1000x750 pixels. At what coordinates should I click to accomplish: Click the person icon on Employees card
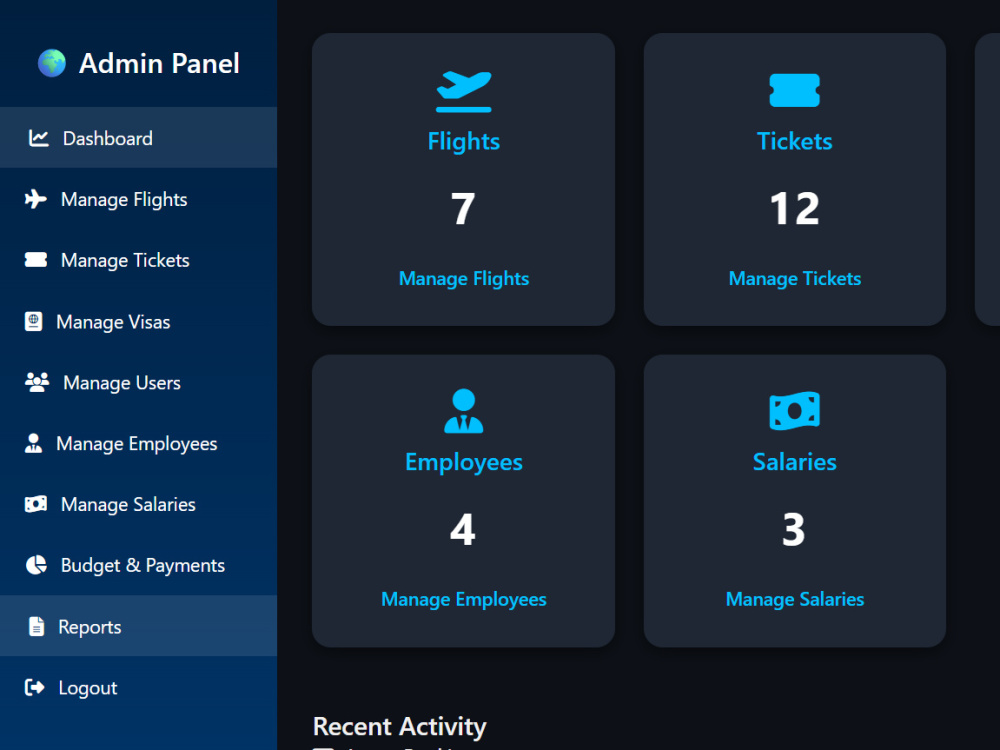pos(464,411)
